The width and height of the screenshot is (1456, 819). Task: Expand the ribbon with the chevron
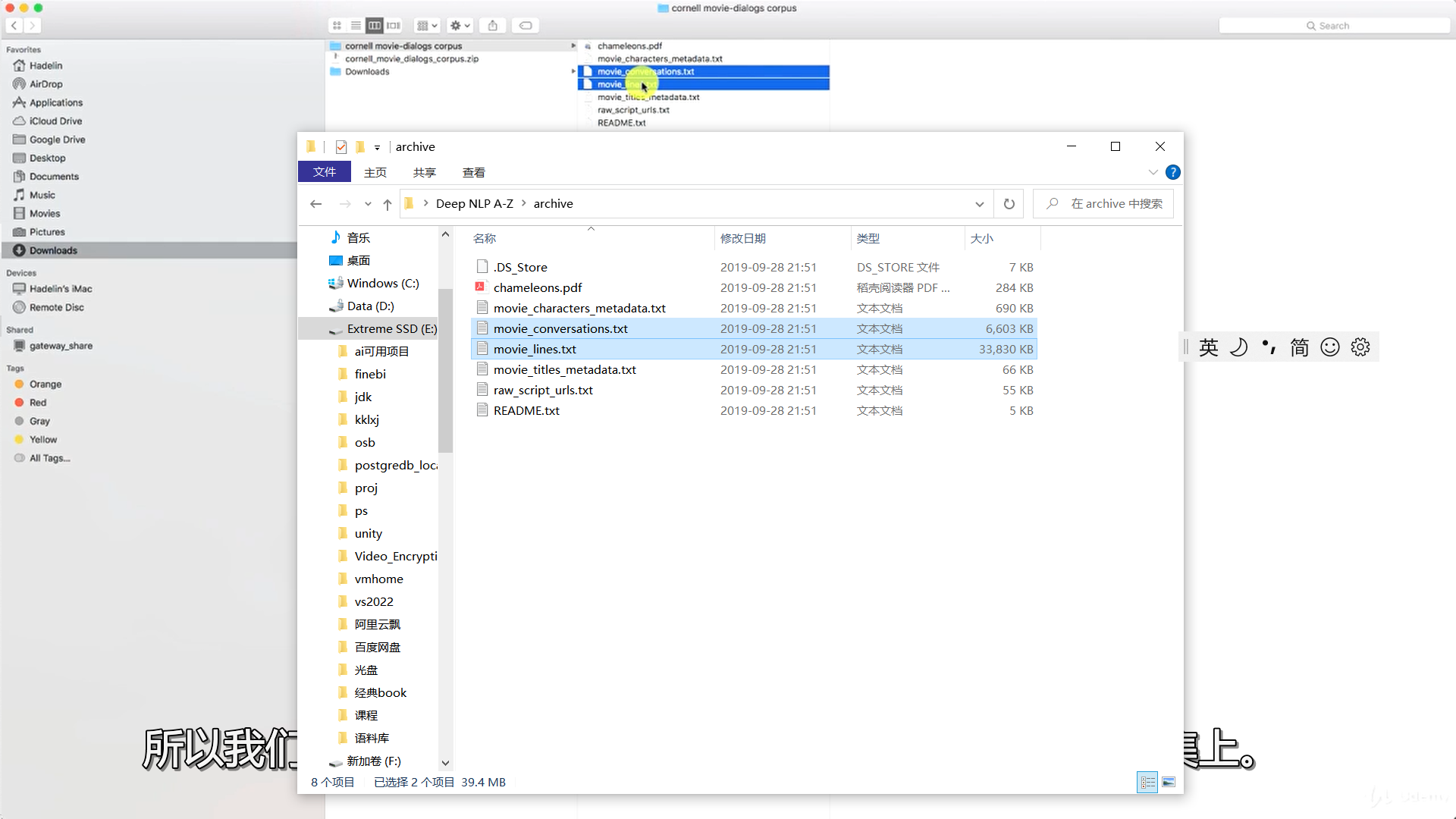click(1153, 172)
